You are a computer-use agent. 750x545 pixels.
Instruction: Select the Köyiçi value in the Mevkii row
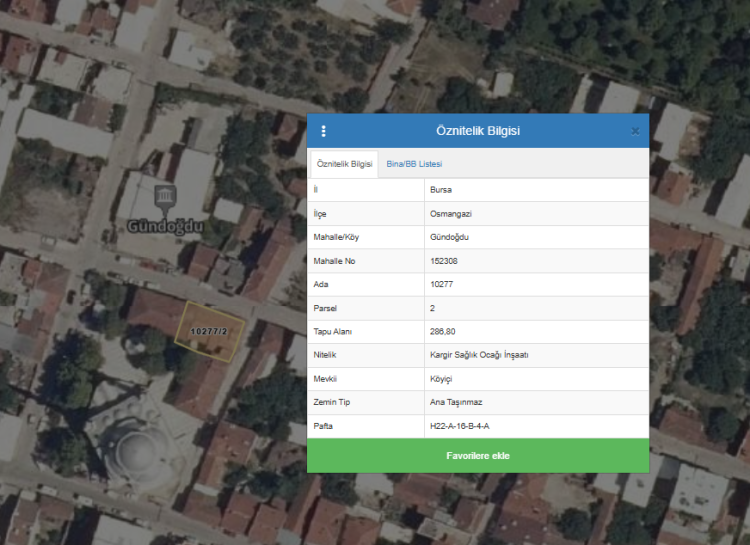pos(442,379)
